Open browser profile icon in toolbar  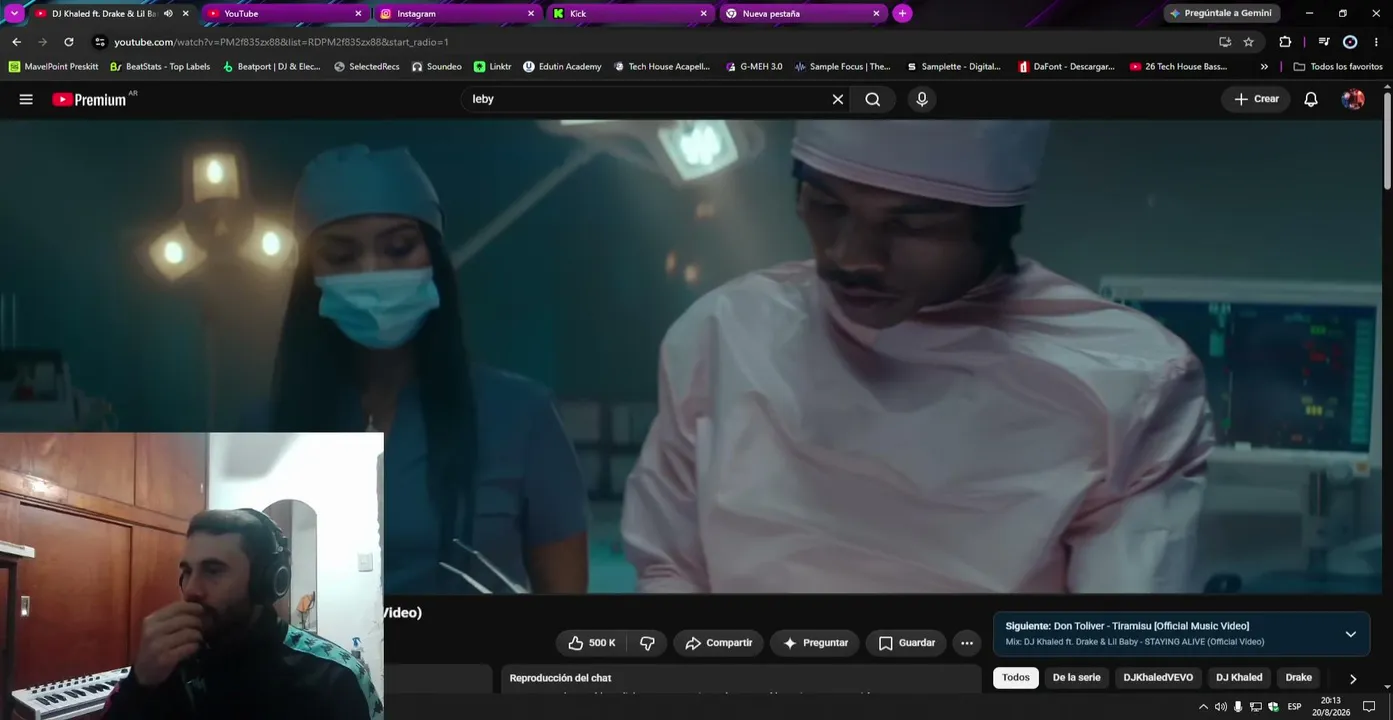point(1350,42)
